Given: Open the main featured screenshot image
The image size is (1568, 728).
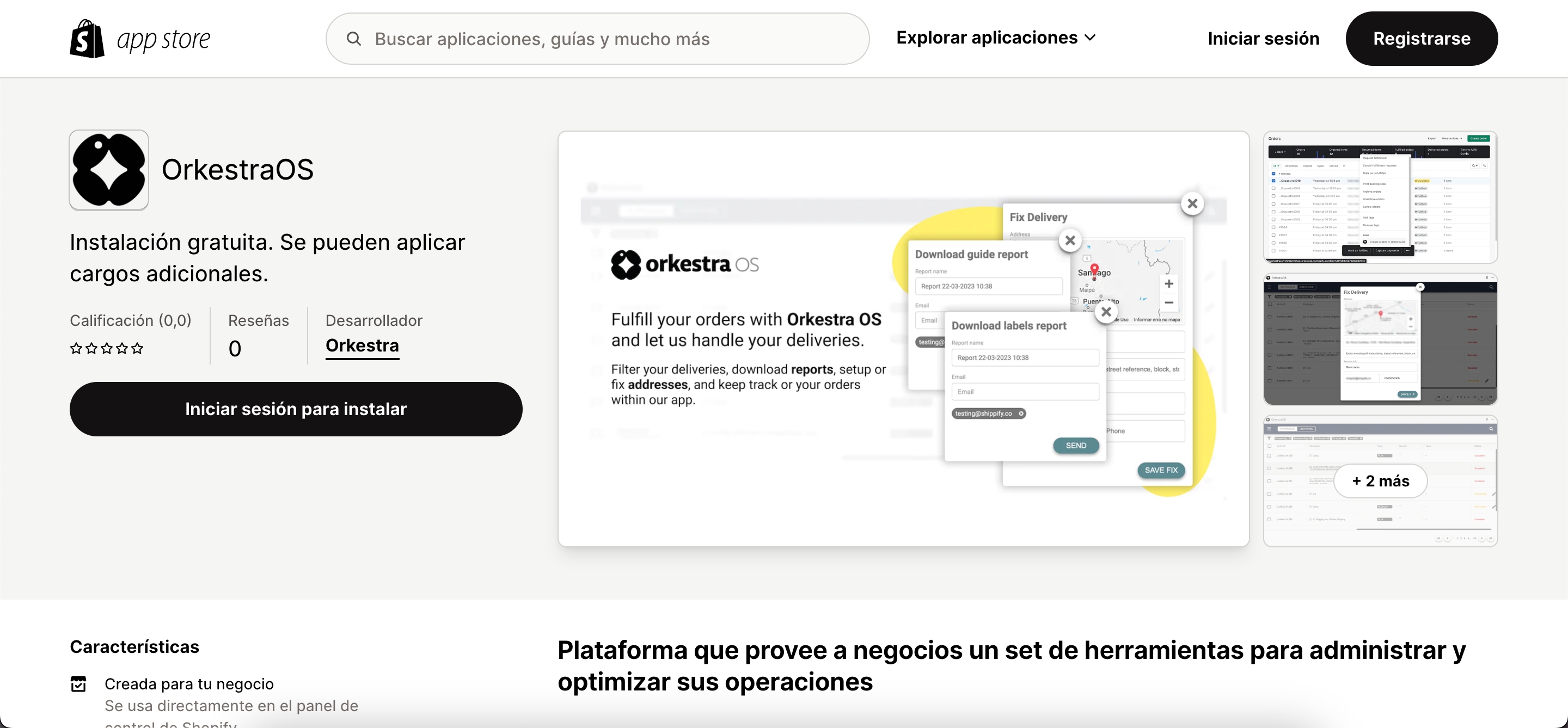Looking at the screenshot, I should [903, 339].
